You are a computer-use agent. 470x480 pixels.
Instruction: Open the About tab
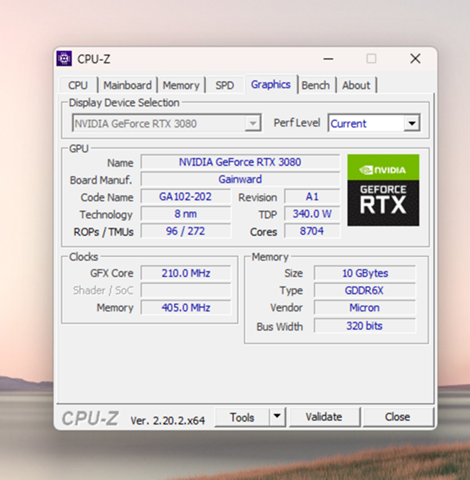tap(356, 85)
